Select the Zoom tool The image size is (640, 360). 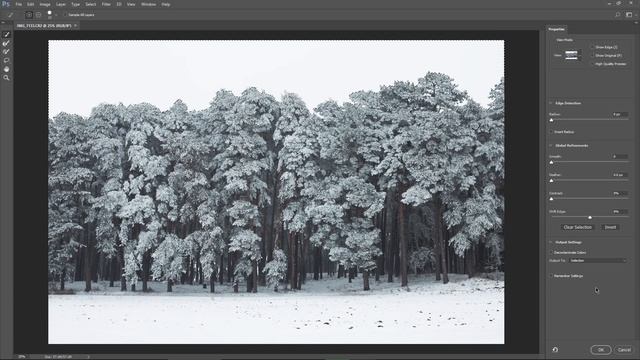coord(6,78)
